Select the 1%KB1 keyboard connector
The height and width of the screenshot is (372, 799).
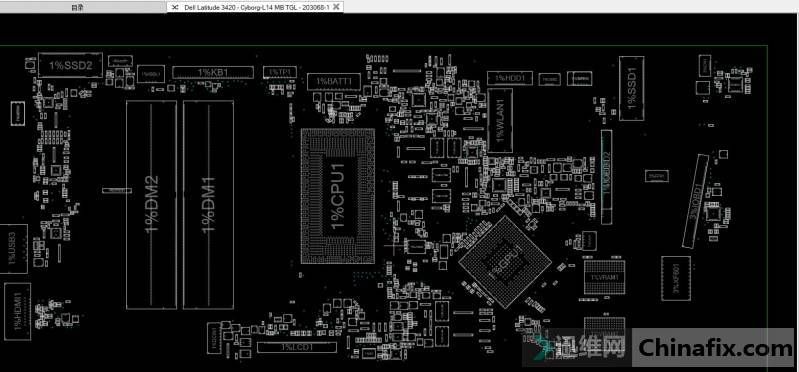tap(213, 72)
